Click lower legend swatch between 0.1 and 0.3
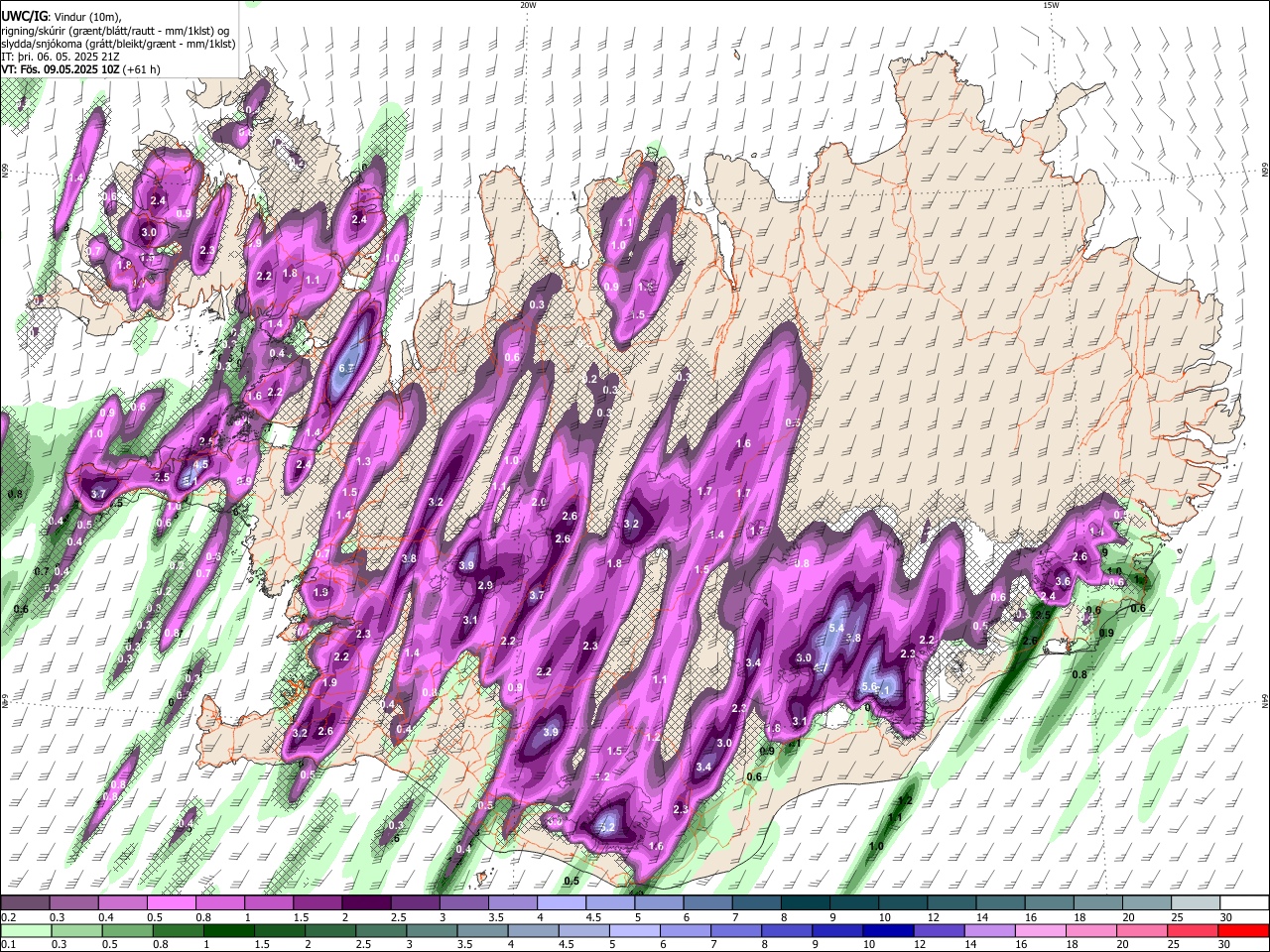Screen dimensions: 1270x952 [25, 930]
